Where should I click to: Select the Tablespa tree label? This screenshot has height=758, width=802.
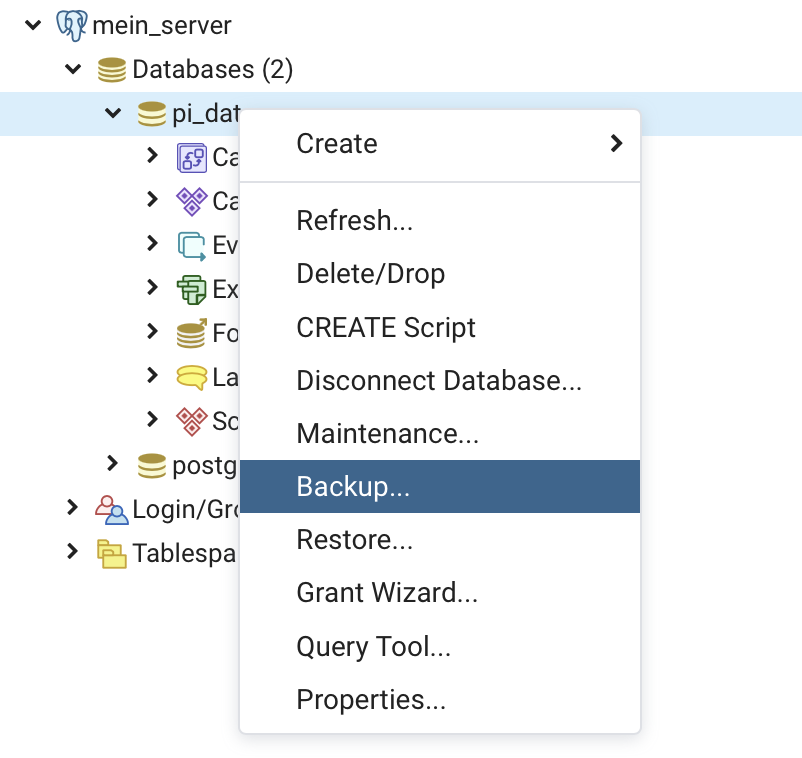click(x=185, y=554)
